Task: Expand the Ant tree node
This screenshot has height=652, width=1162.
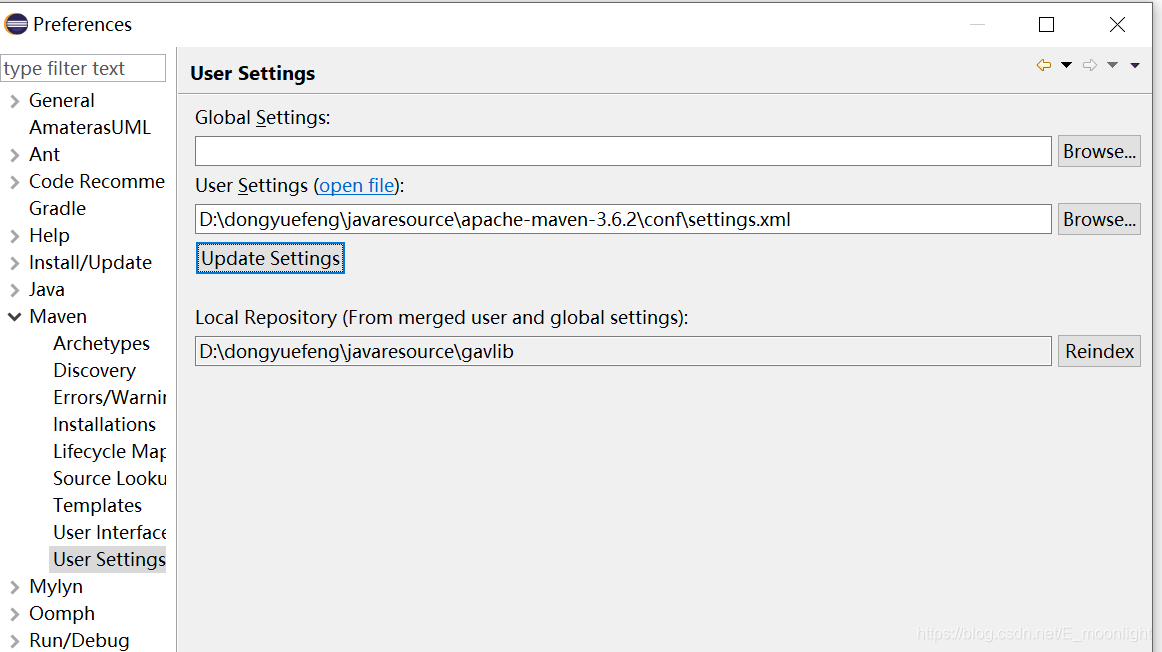Action: pos(14,155)
